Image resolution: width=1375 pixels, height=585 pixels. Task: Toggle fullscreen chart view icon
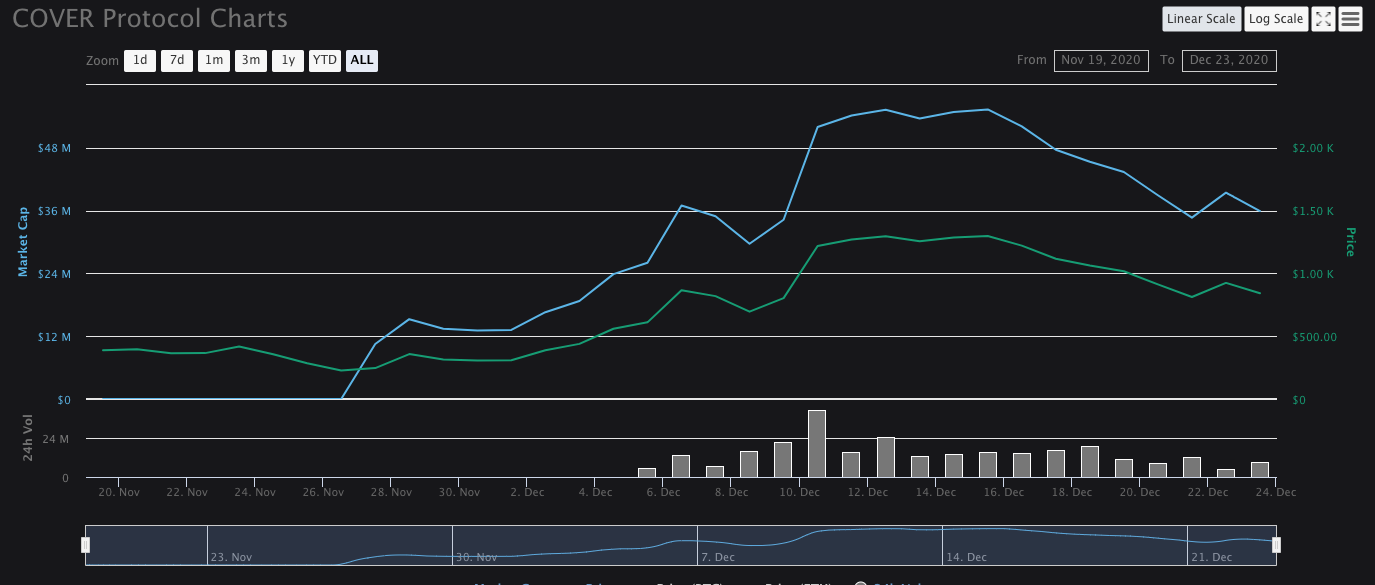click(1323, 19)
